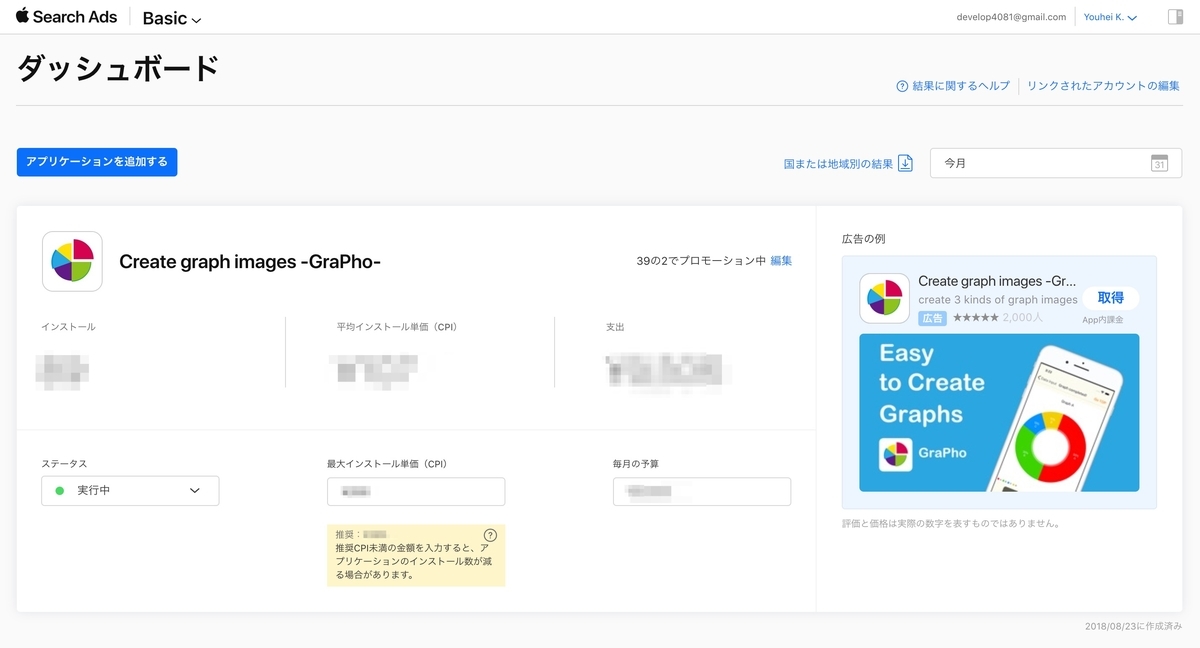Click the monthly budget input field
Image resolution: width=1200 pixels, height=648 pixels.
[x=702, y=492]
